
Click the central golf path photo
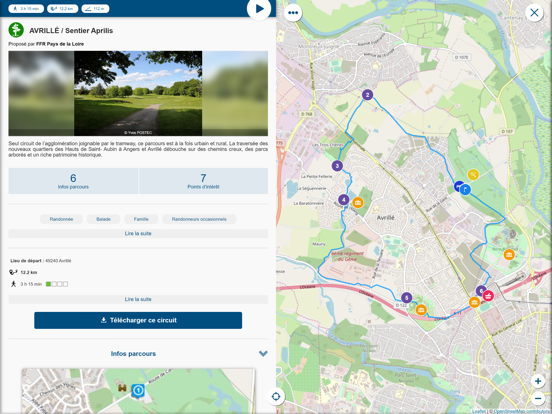point(138,93)
